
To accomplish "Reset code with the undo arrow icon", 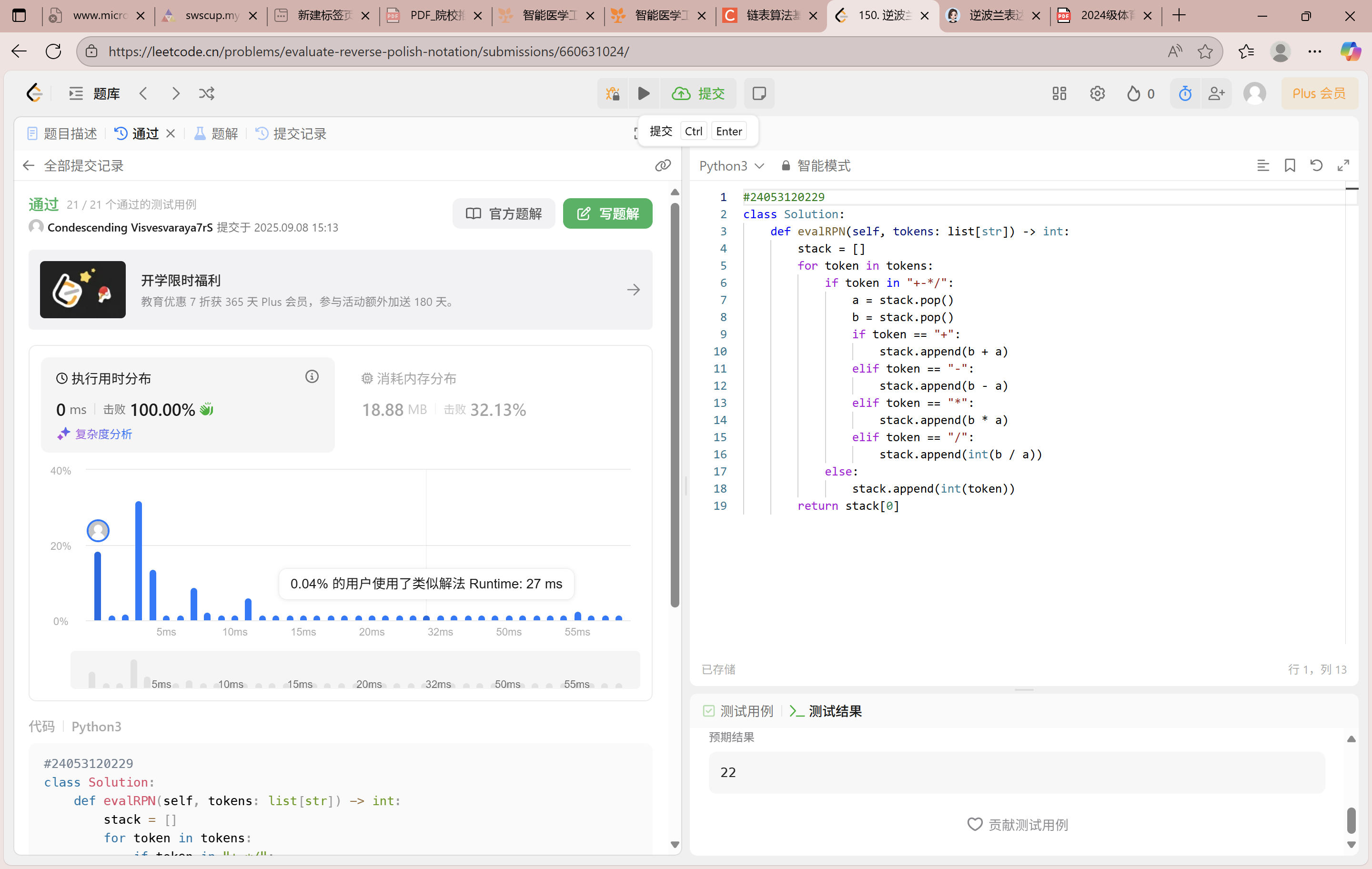I will pyautogui.click(x=1316, y=165).
